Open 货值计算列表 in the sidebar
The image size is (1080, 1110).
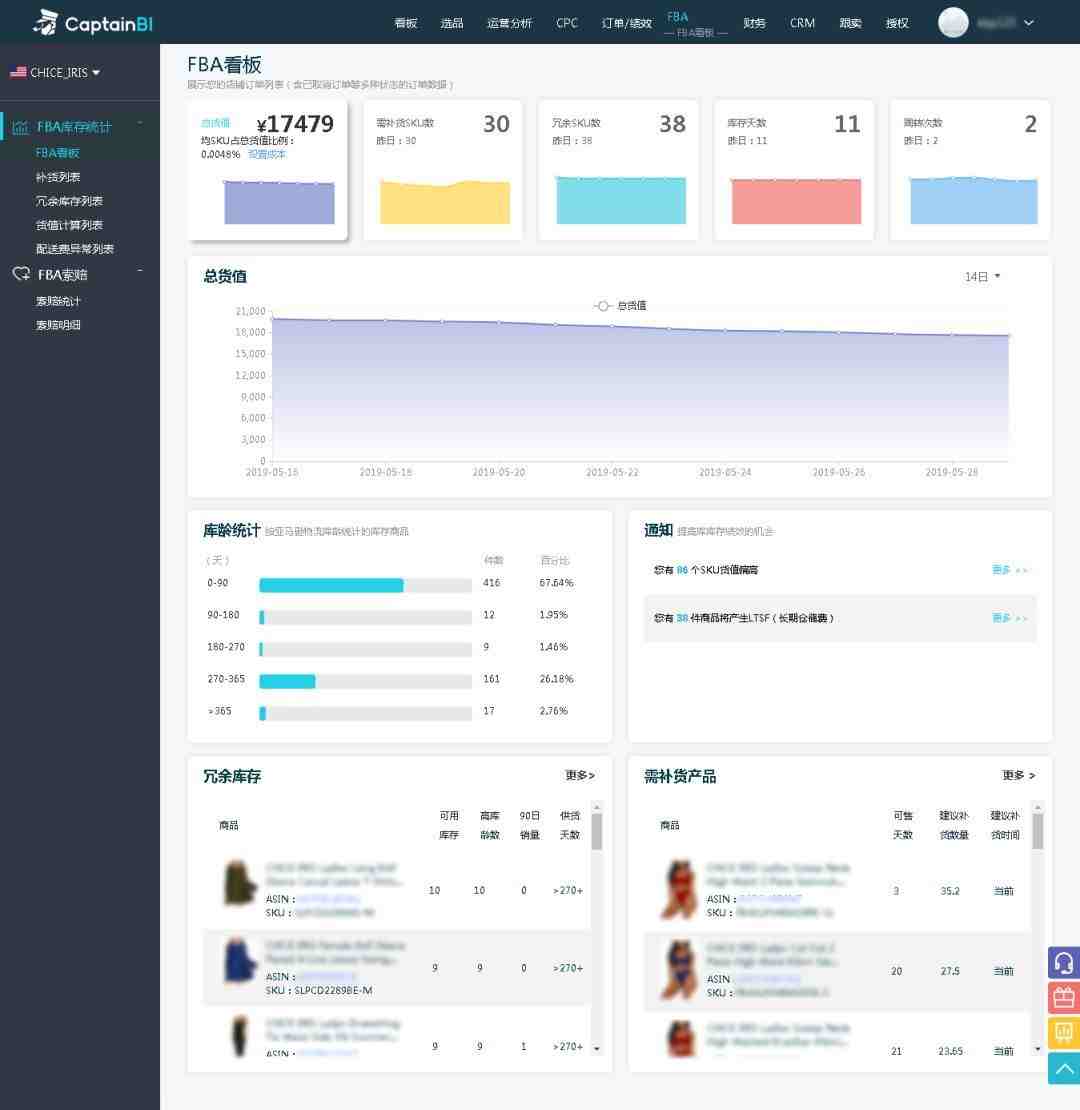point(69,225)
